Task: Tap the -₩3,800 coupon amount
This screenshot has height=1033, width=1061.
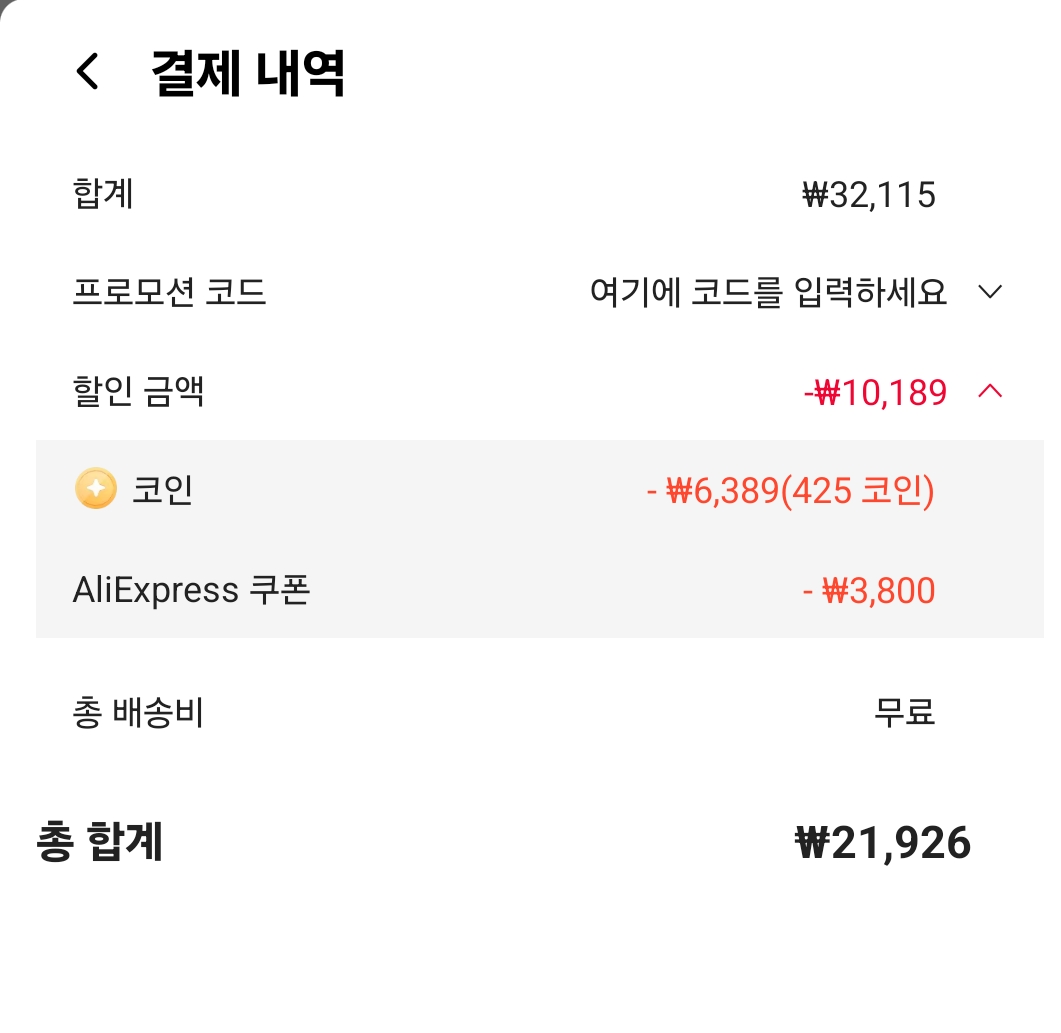Action: tap(869, 591)
